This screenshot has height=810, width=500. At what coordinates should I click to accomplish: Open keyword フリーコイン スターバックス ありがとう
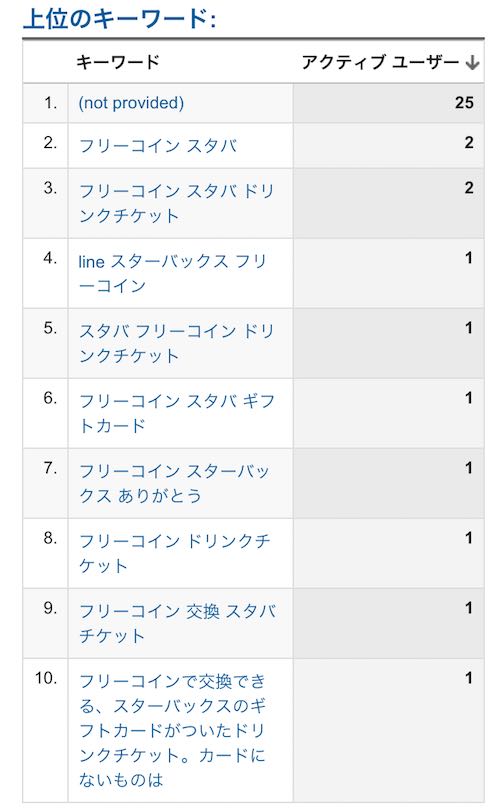174,483
